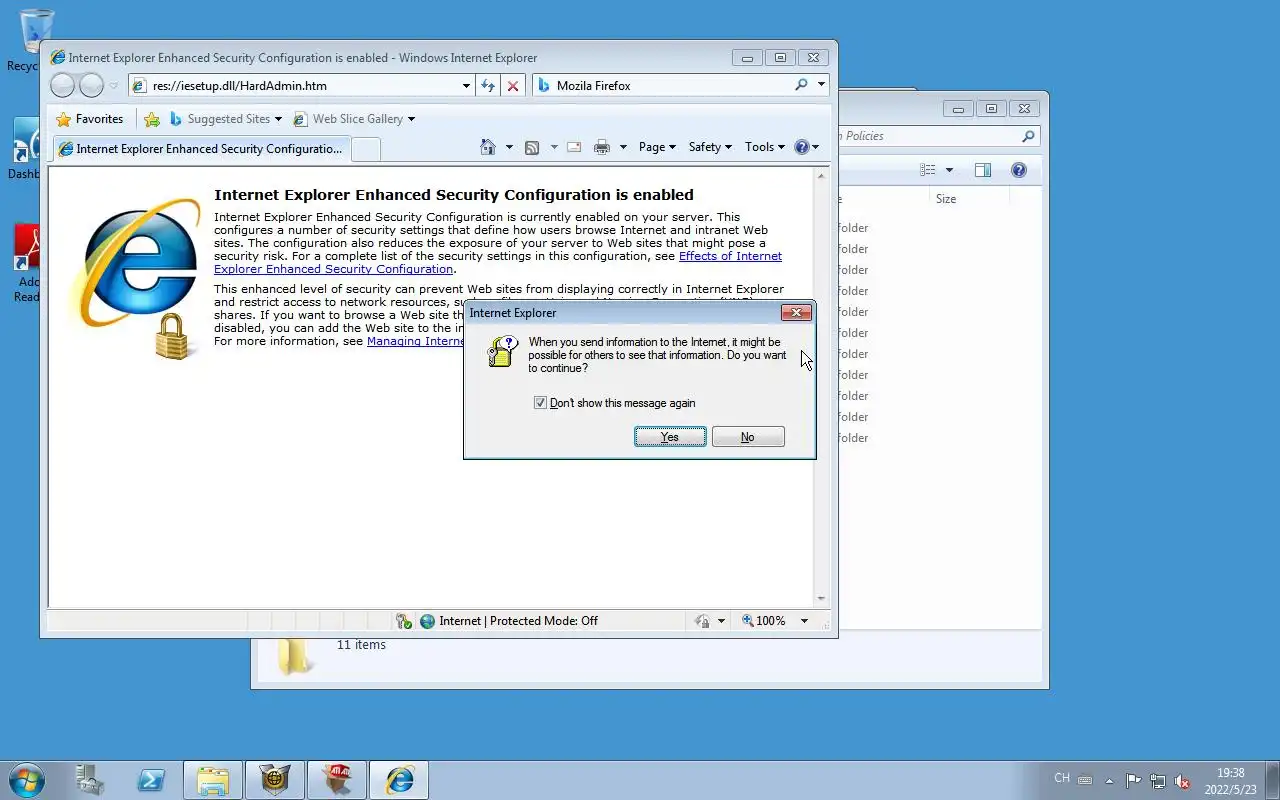Click the Home icon in command bar
This screenshot has height=800, width=1280.
point(488,147)
